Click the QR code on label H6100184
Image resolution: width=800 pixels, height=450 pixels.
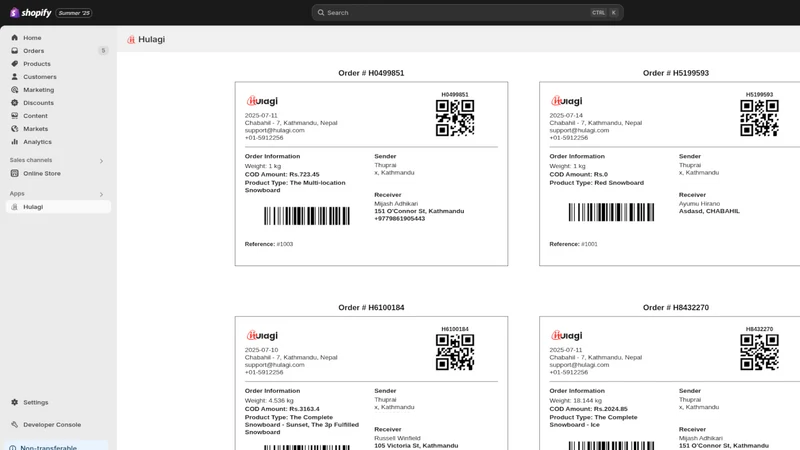point(455,353)
